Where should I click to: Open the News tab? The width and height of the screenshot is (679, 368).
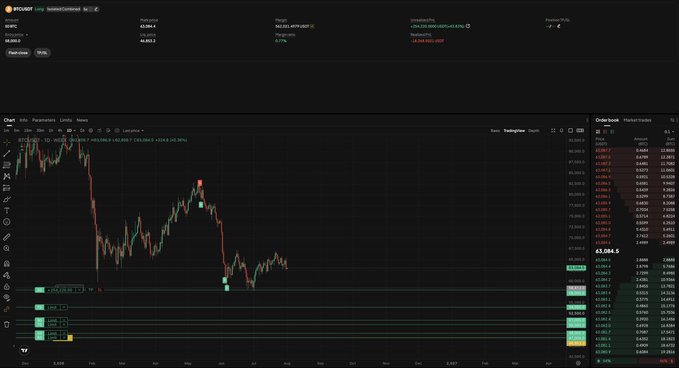(82, 120)
